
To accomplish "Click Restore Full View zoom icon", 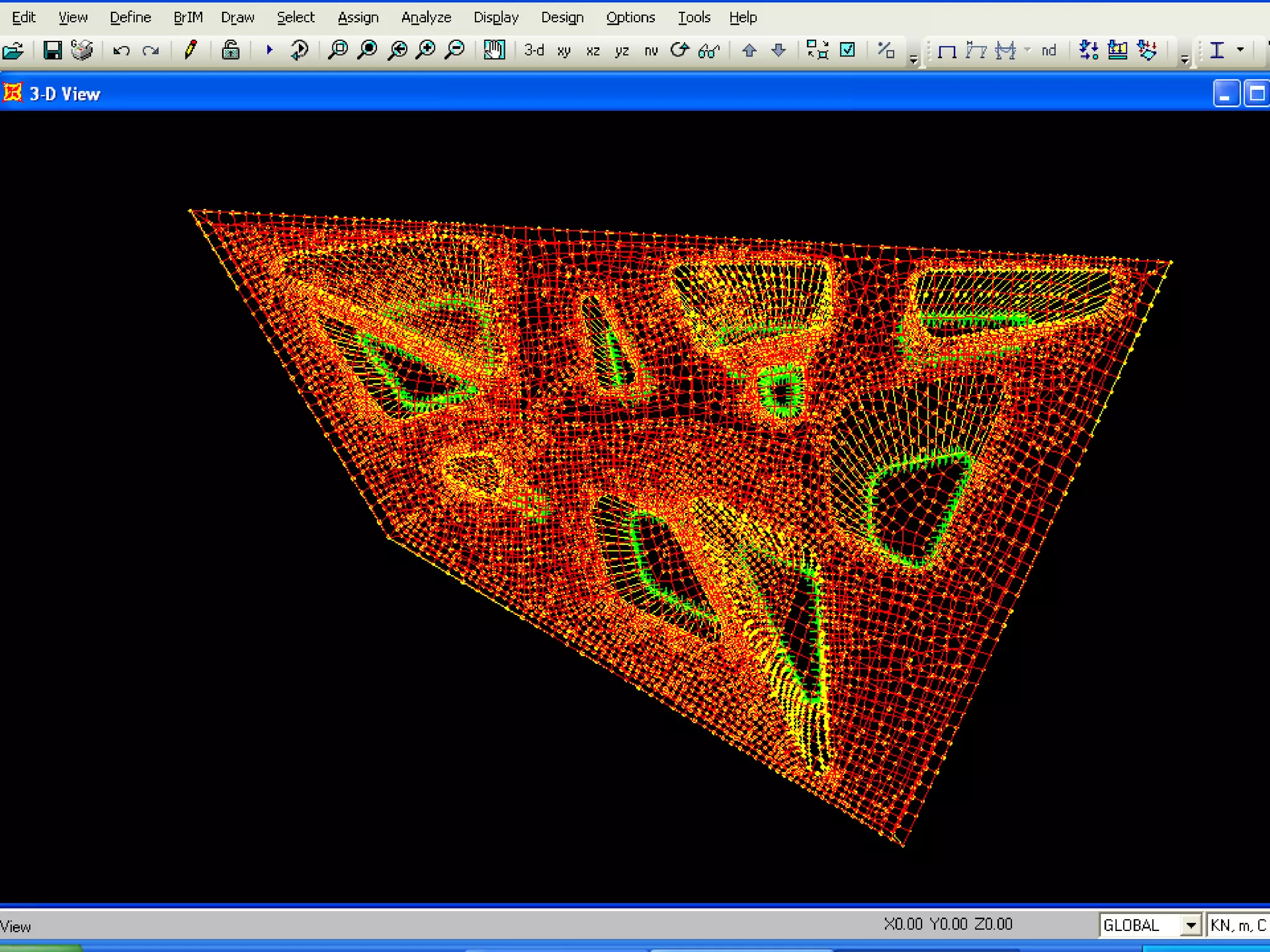I will coord(368,50).
